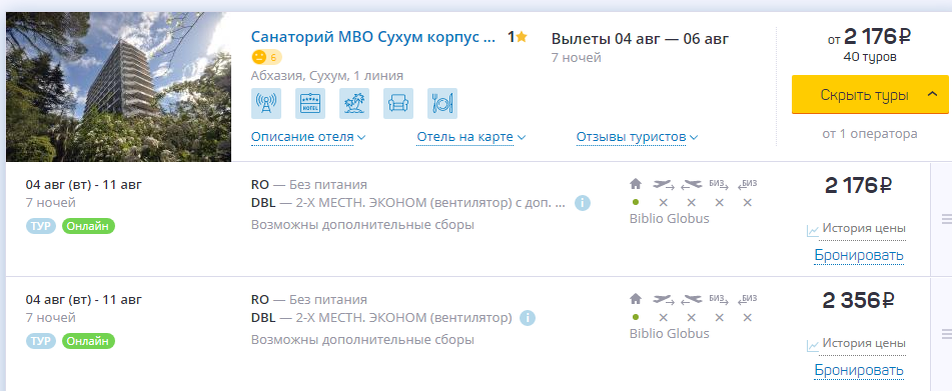Screen dimensions: 952x391
Task: Open info icon for ЭКОНОМ (вентилятор) room in 2 356 row
Action: (527, 318)
